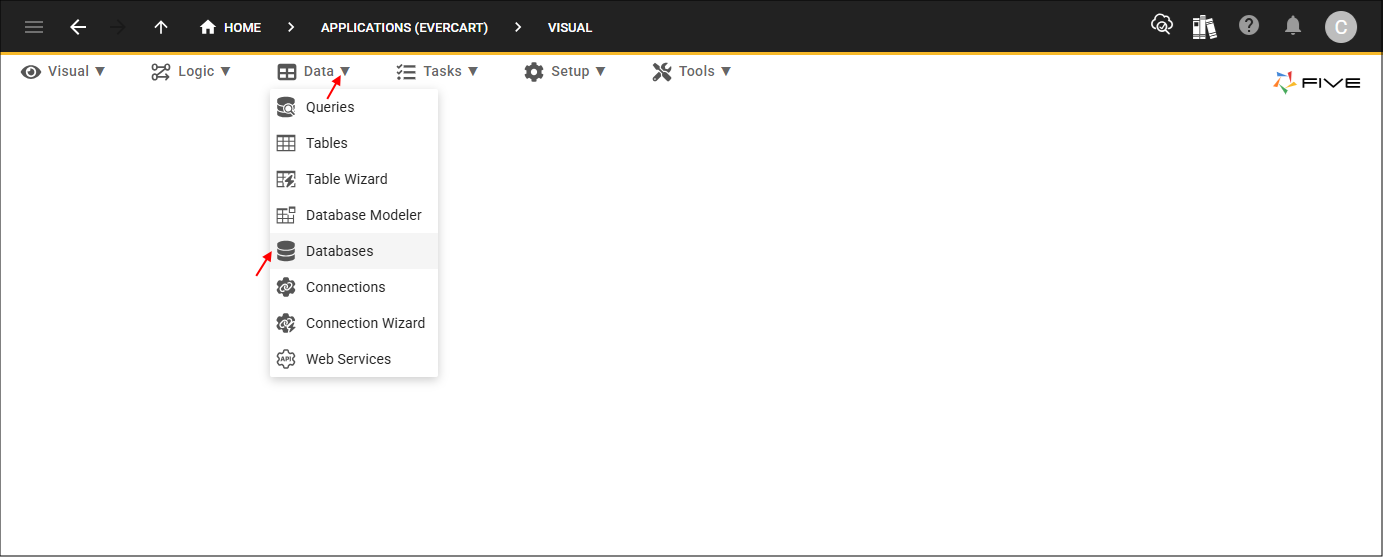The width and height of the screenshot is (1383, 557).
Task: Click the Web Services API icon
Action: point(286,359)
